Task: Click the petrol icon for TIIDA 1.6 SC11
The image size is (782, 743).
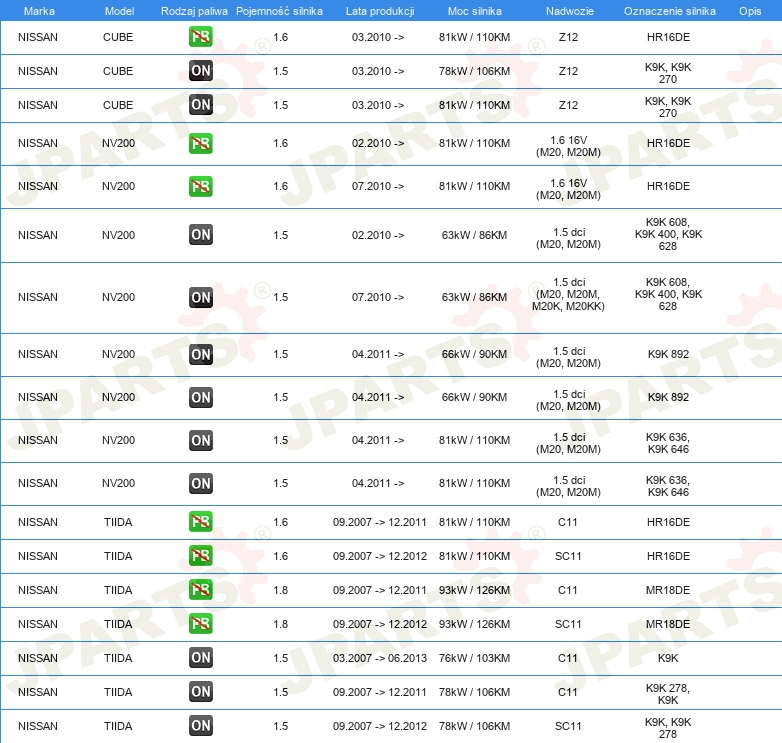Action: pos(200,556)
